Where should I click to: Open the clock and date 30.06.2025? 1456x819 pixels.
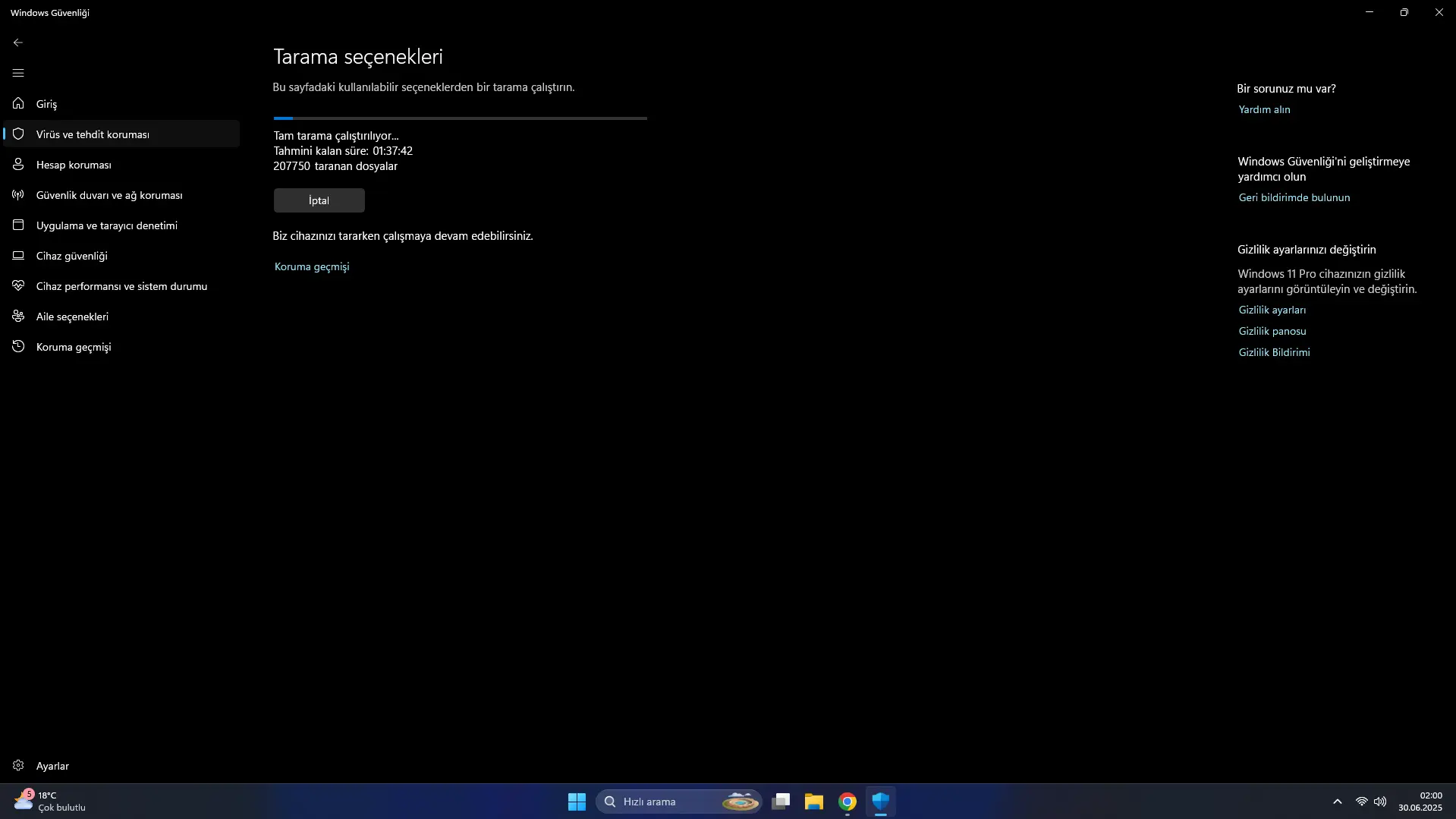(1420, 802)
